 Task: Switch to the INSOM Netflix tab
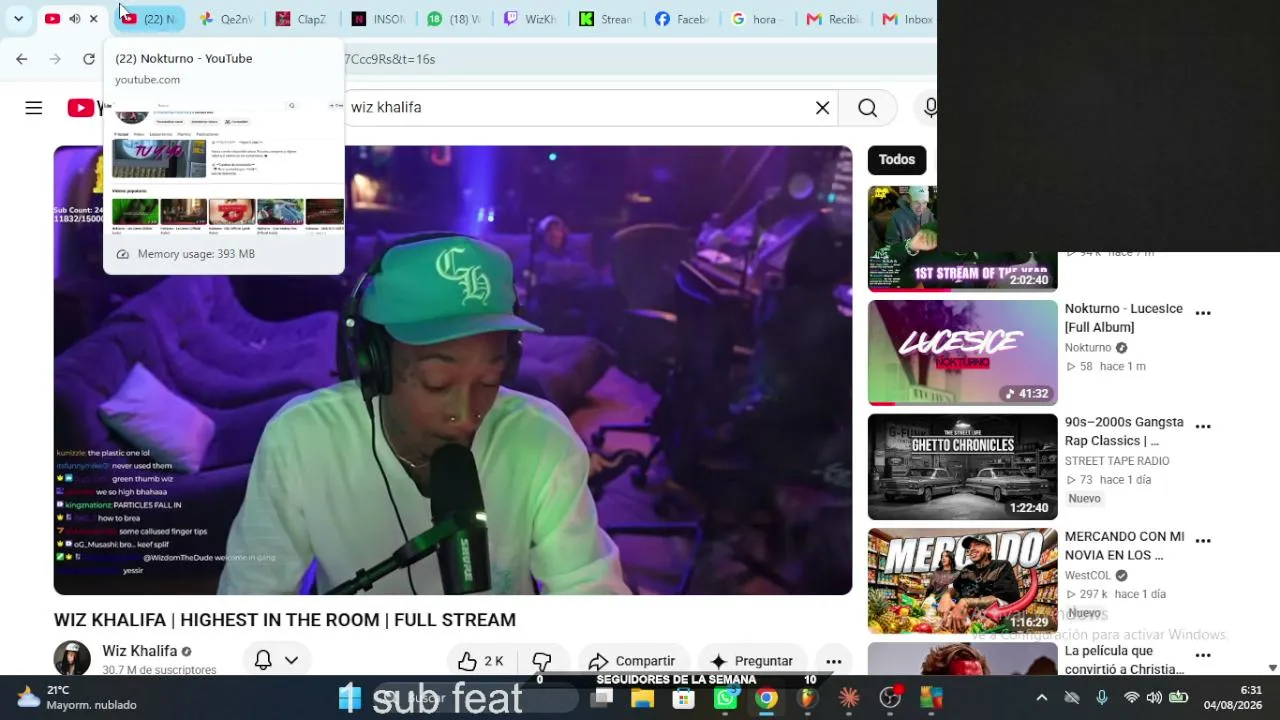[378, 19]
